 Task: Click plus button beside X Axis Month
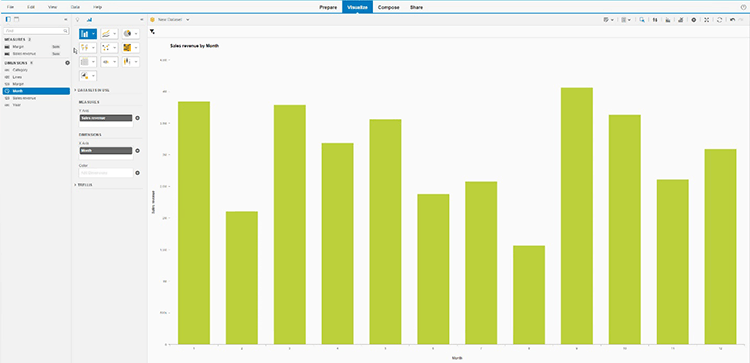point(137,151)
